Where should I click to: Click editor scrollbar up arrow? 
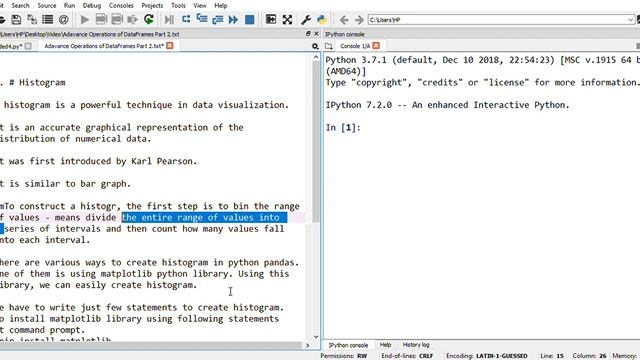pyautogui.click(x=316, y=58)
